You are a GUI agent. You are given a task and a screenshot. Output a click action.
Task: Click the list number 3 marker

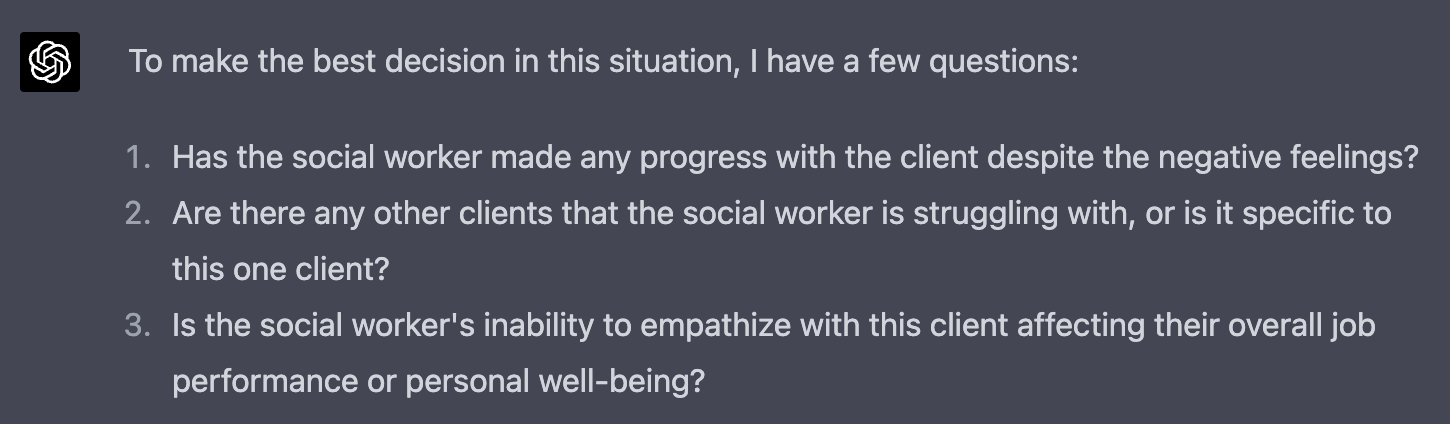[138, 325]
